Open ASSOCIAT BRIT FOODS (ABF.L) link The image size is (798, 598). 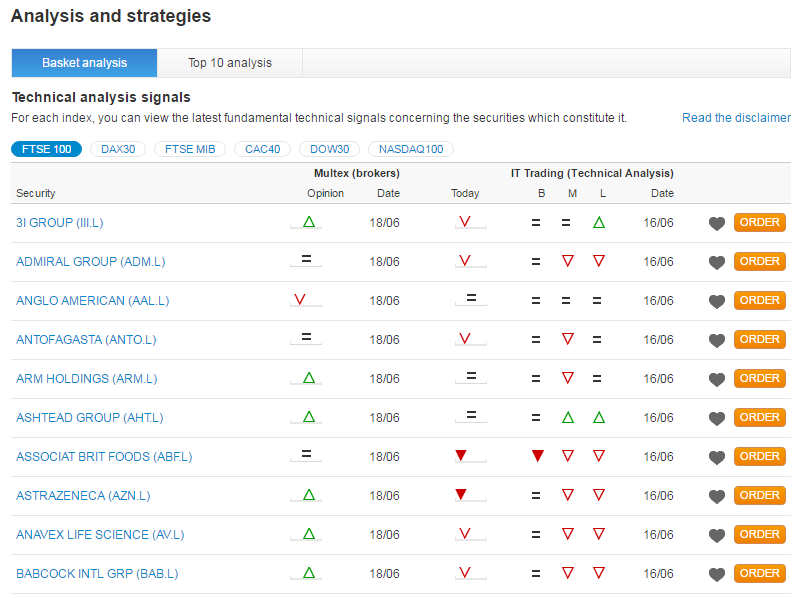[104, 457]
